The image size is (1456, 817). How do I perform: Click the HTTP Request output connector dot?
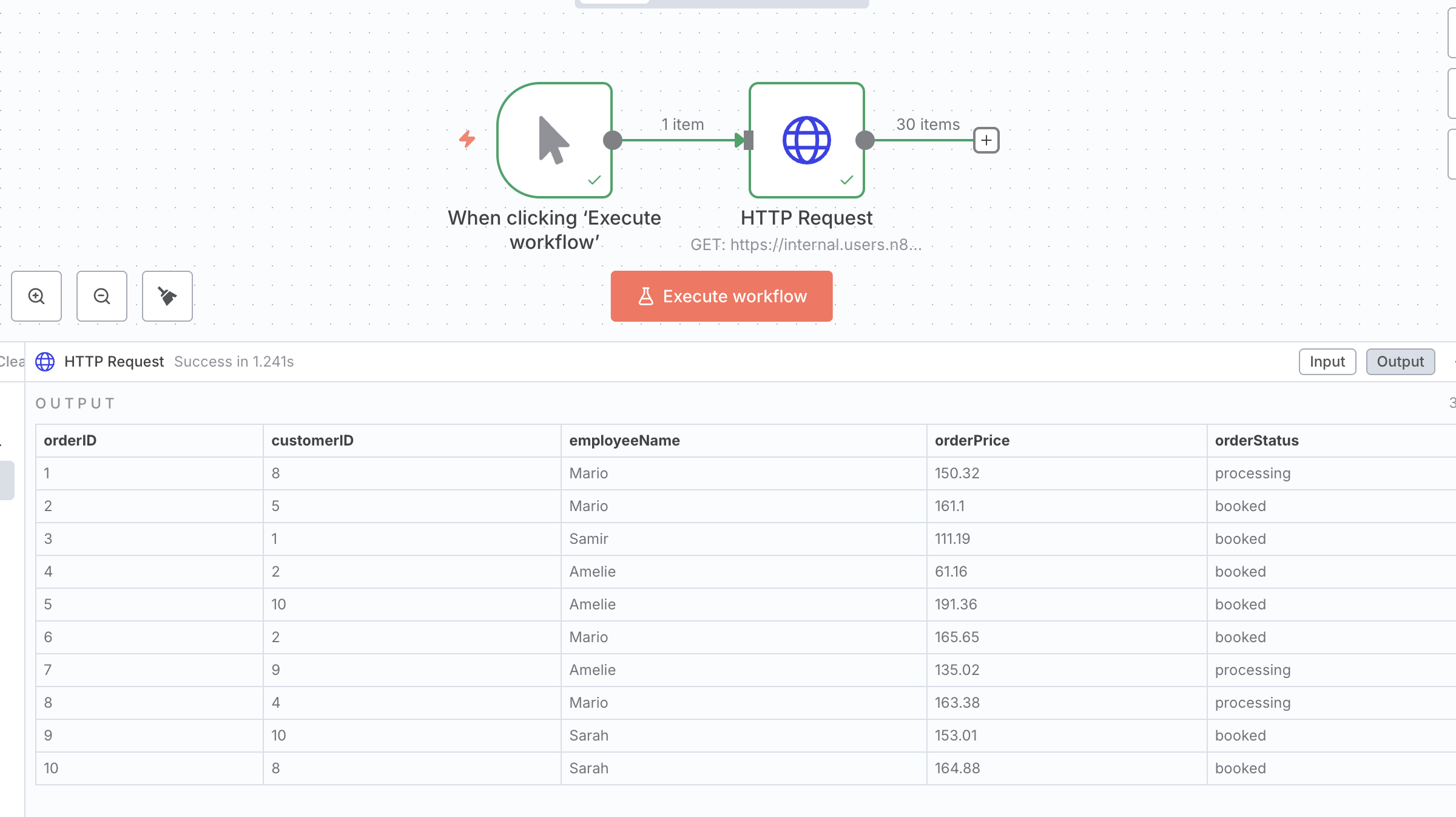coord(865,140)
